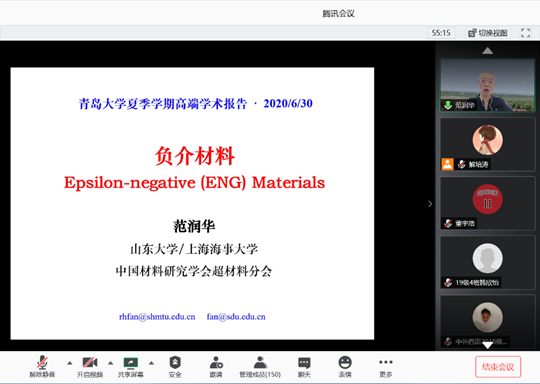This screenshot has height=384, width=540.
Task: Unmute microphone in the bottom toolbar
Action: (42, 366)
